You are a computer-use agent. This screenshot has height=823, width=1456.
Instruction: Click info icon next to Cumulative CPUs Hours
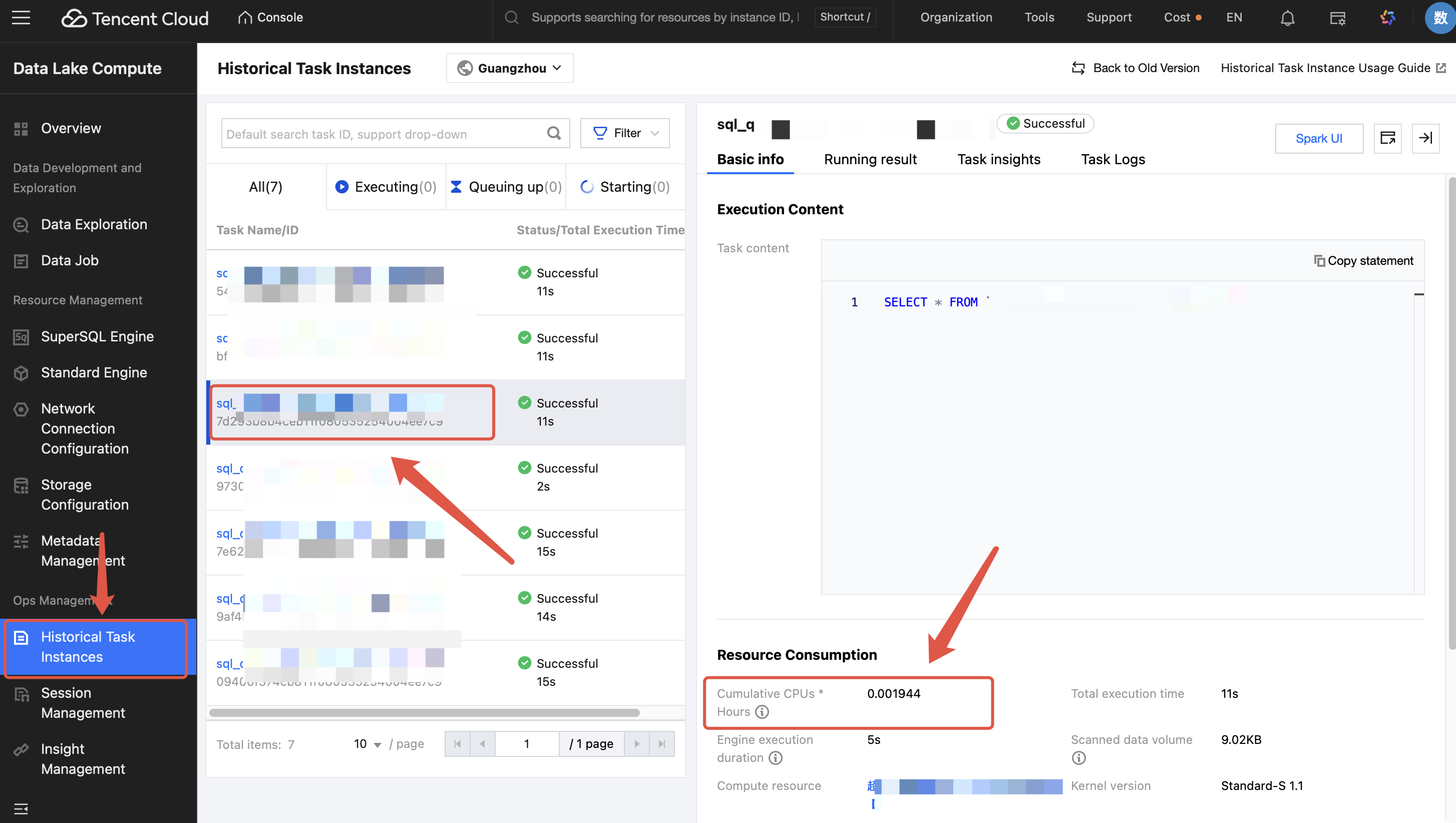pos(762,712)
